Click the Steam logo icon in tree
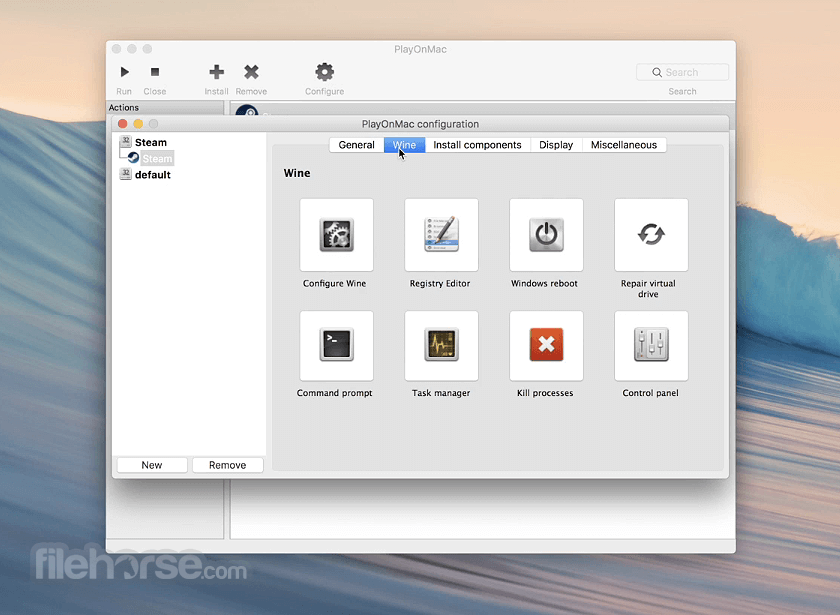 point(133,158)
